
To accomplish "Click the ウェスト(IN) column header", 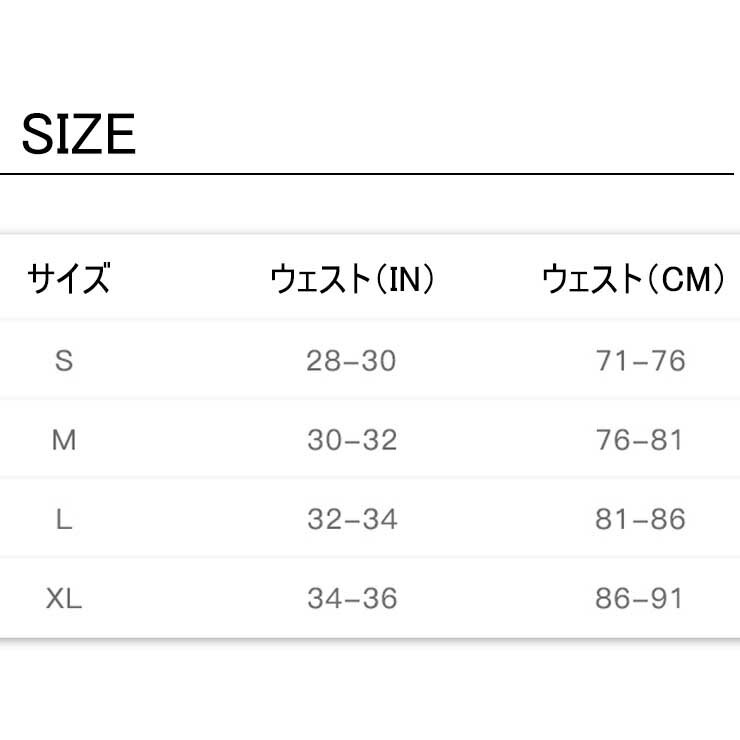I will pos(352,279).
